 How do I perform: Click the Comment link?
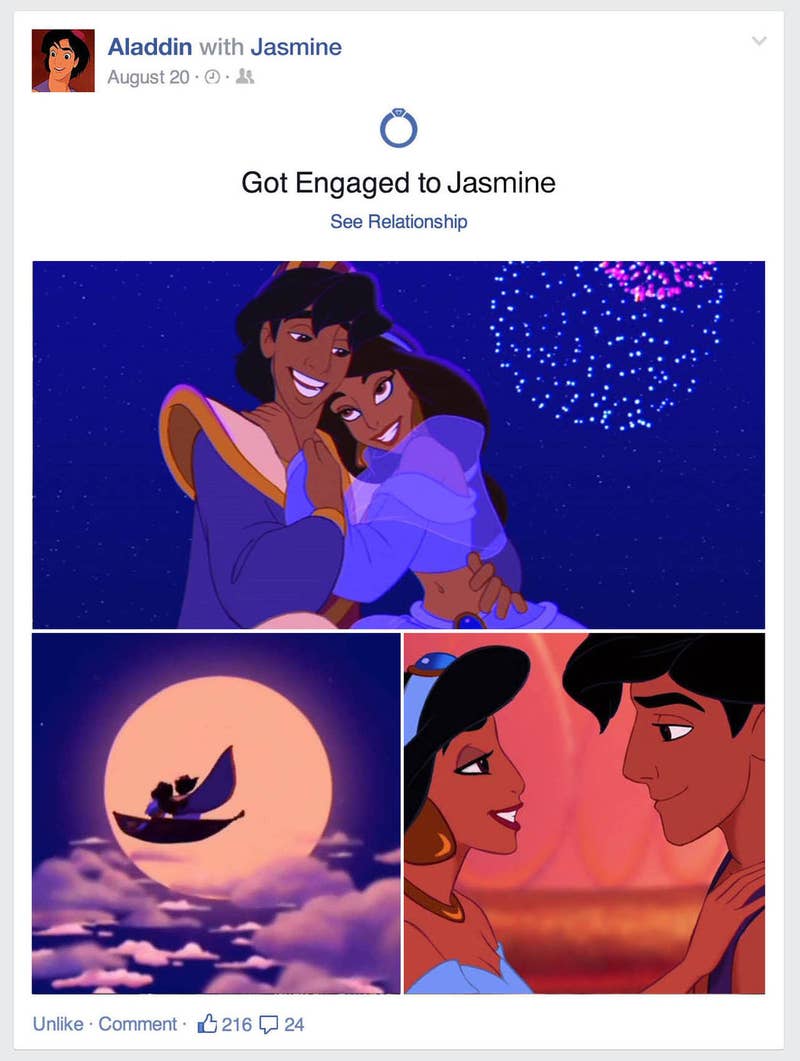pyautogui.click(x=137, y=1024)
